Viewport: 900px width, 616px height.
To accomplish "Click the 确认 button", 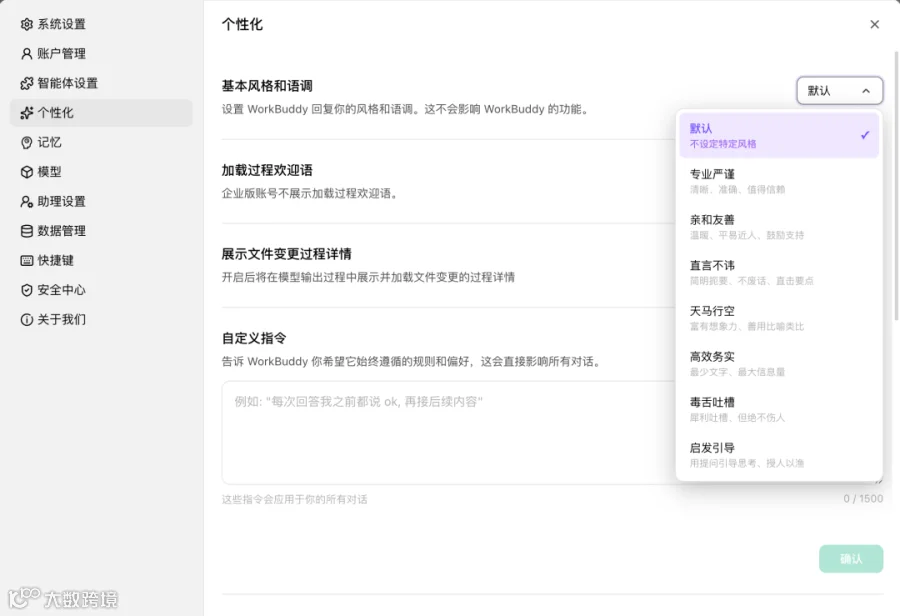I will [851, 559].
